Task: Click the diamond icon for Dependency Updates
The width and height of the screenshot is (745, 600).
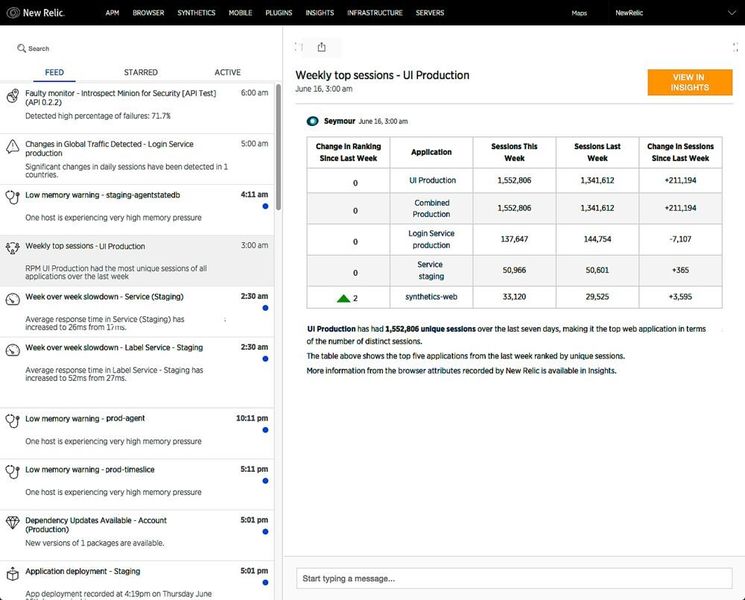Action: (x=12, y=522)
